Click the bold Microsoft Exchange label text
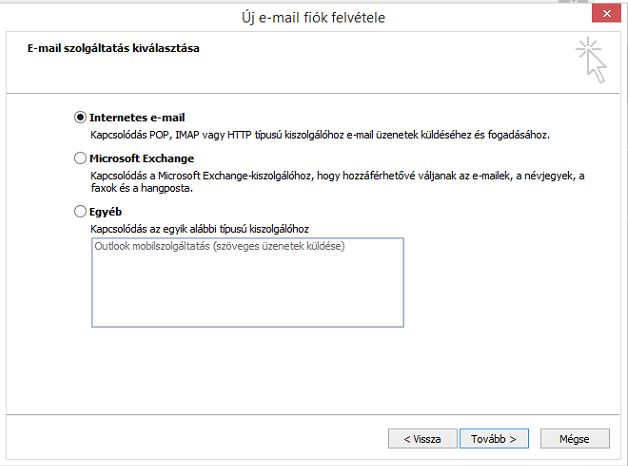The image size is (628, 466). click(141, 159)
